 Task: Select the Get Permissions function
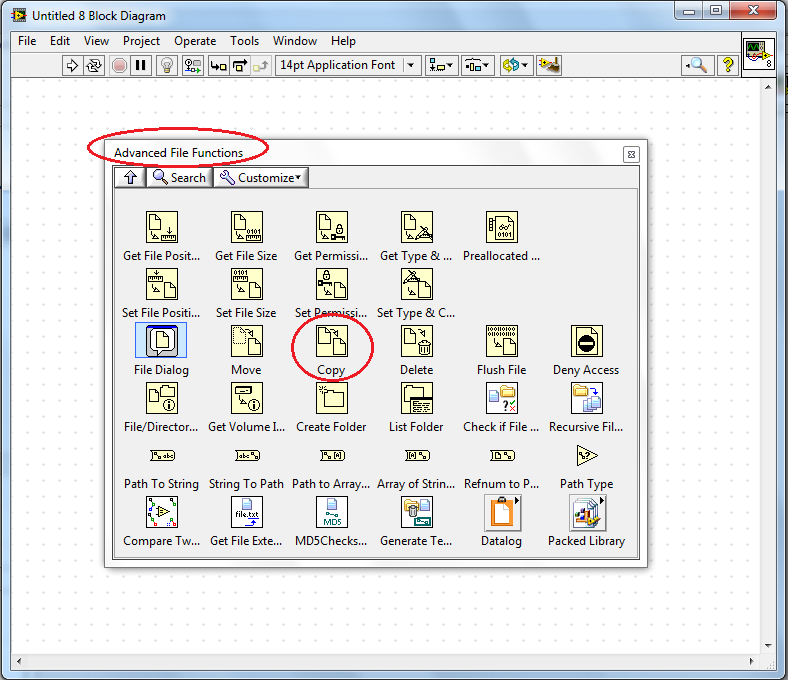(x=331, y=227)
